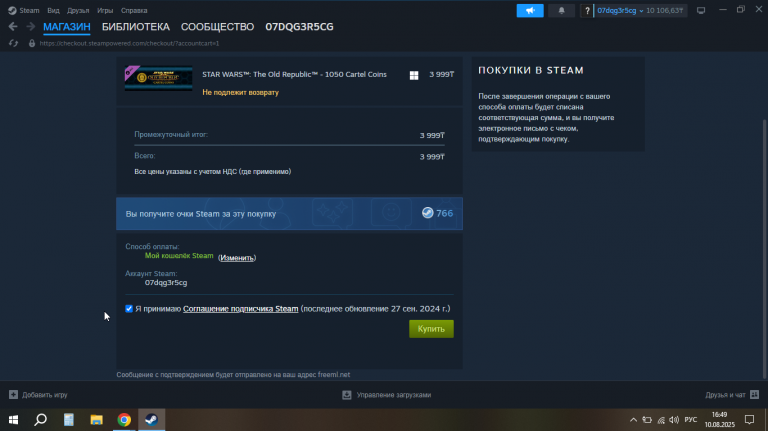The height and width of the screenshot is (431, 768).
Task: Open the Справка menu
Action: click(134, 10)
